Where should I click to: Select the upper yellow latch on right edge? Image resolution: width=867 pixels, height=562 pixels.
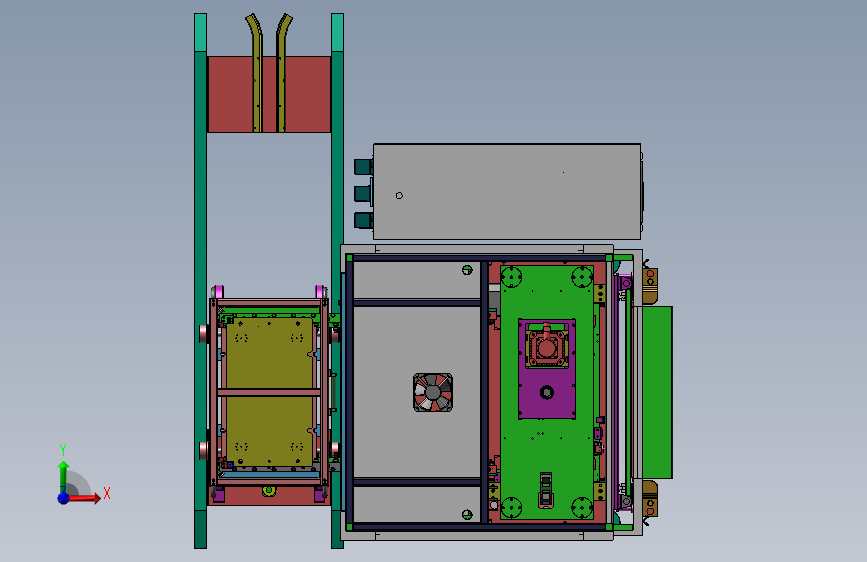coord(650,286)
